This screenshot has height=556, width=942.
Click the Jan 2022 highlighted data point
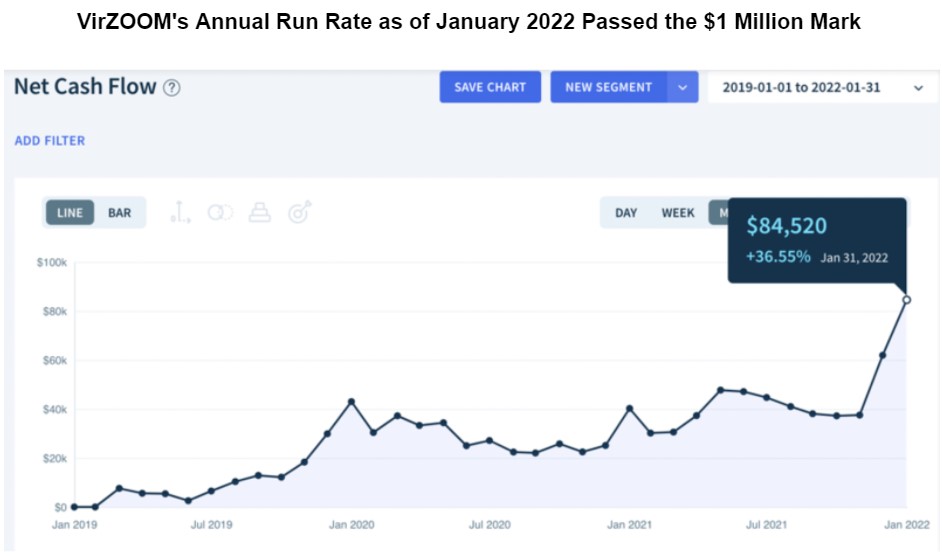pos(907,300)
